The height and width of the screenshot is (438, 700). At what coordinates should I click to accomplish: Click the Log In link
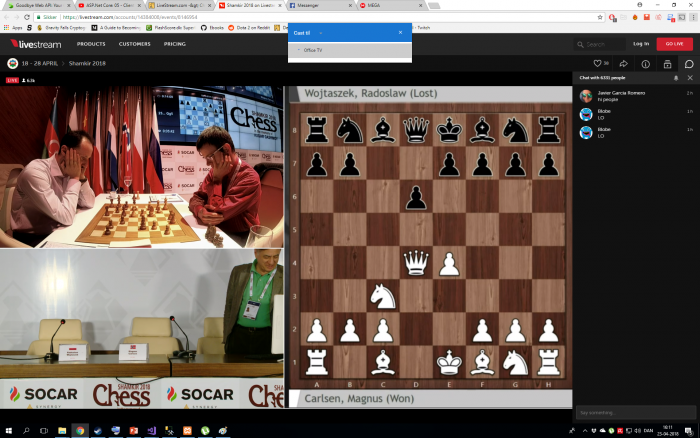point(640,44)
